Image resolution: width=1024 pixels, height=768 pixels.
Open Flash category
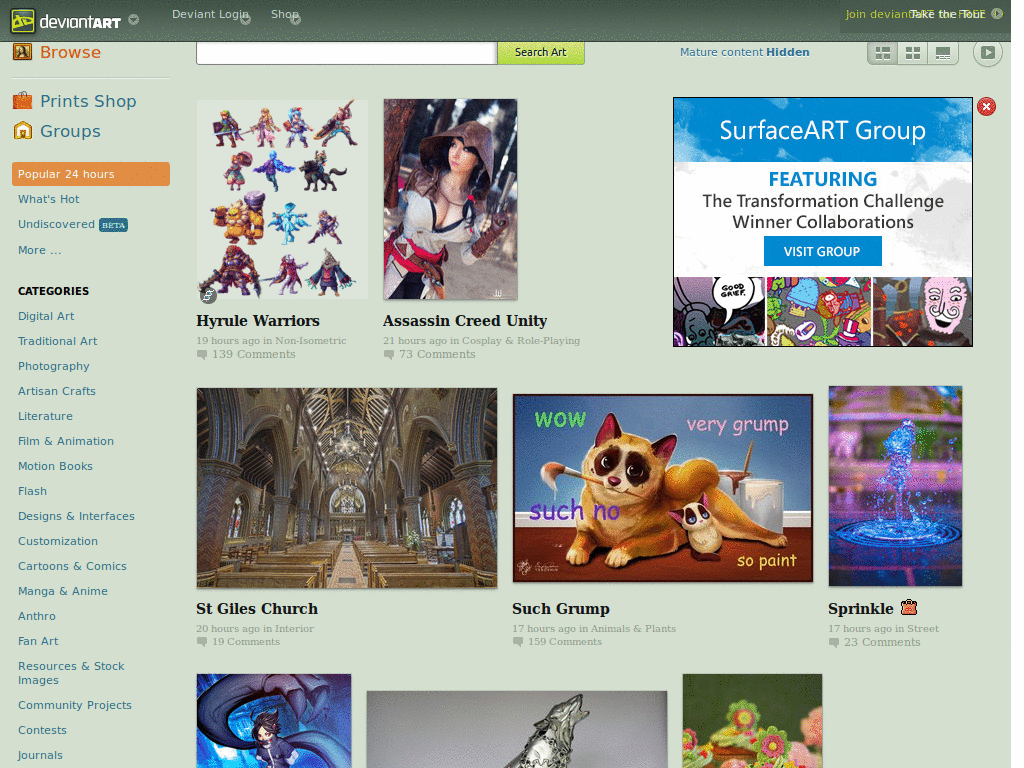32,491
